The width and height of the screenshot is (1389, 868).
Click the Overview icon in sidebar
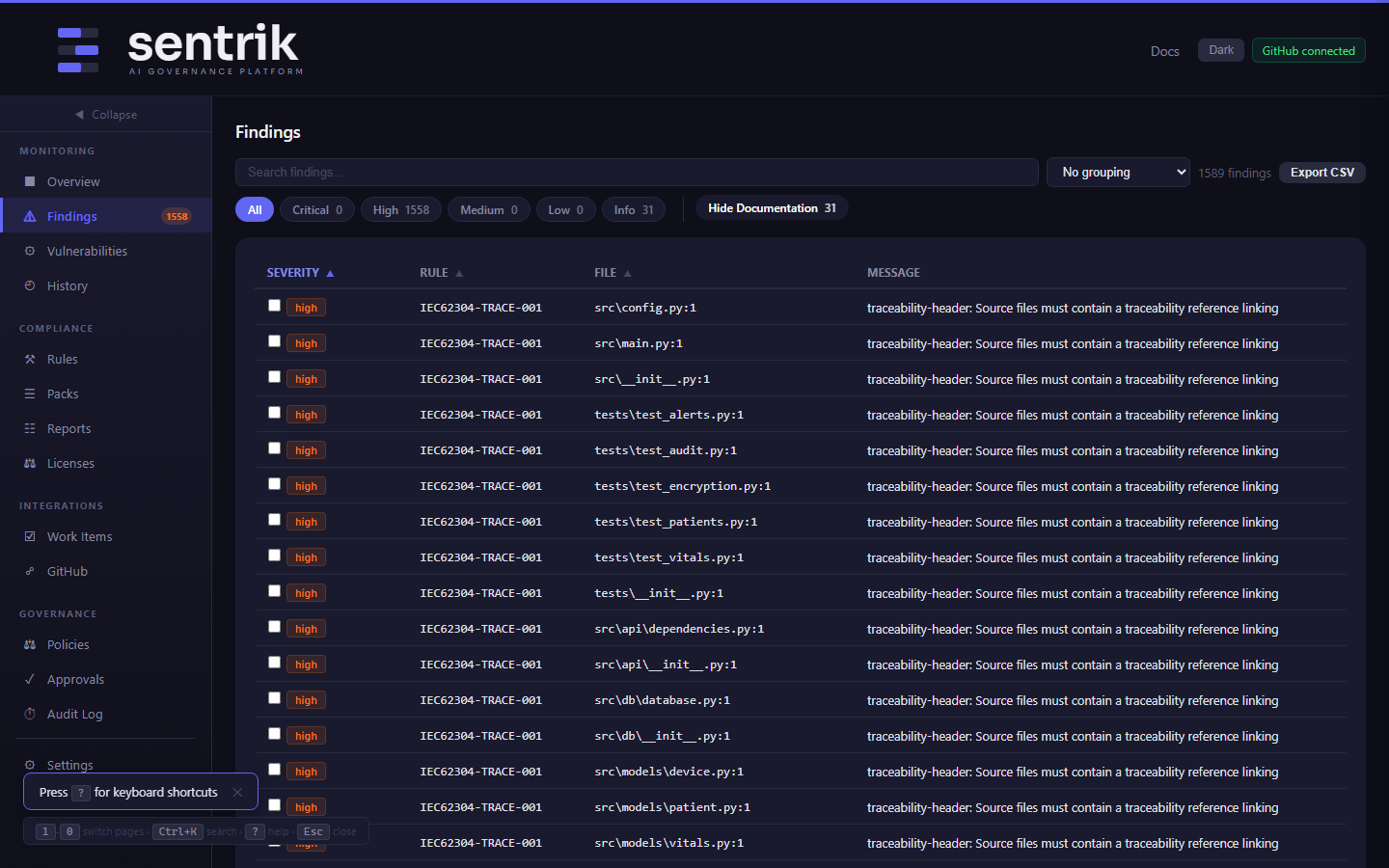(30, 181)
